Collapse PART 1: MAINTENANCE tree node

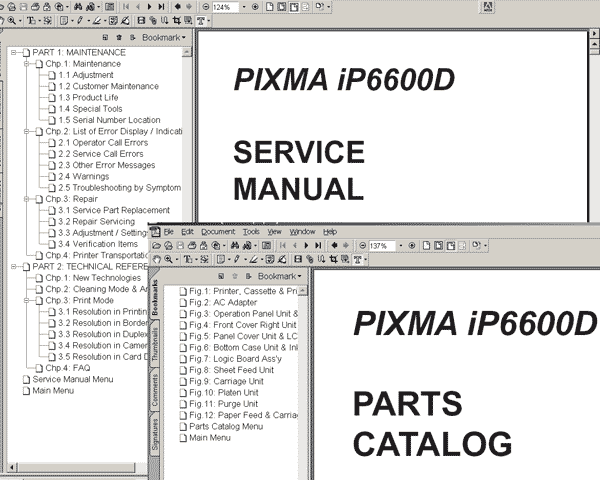(x=13, y=52)
